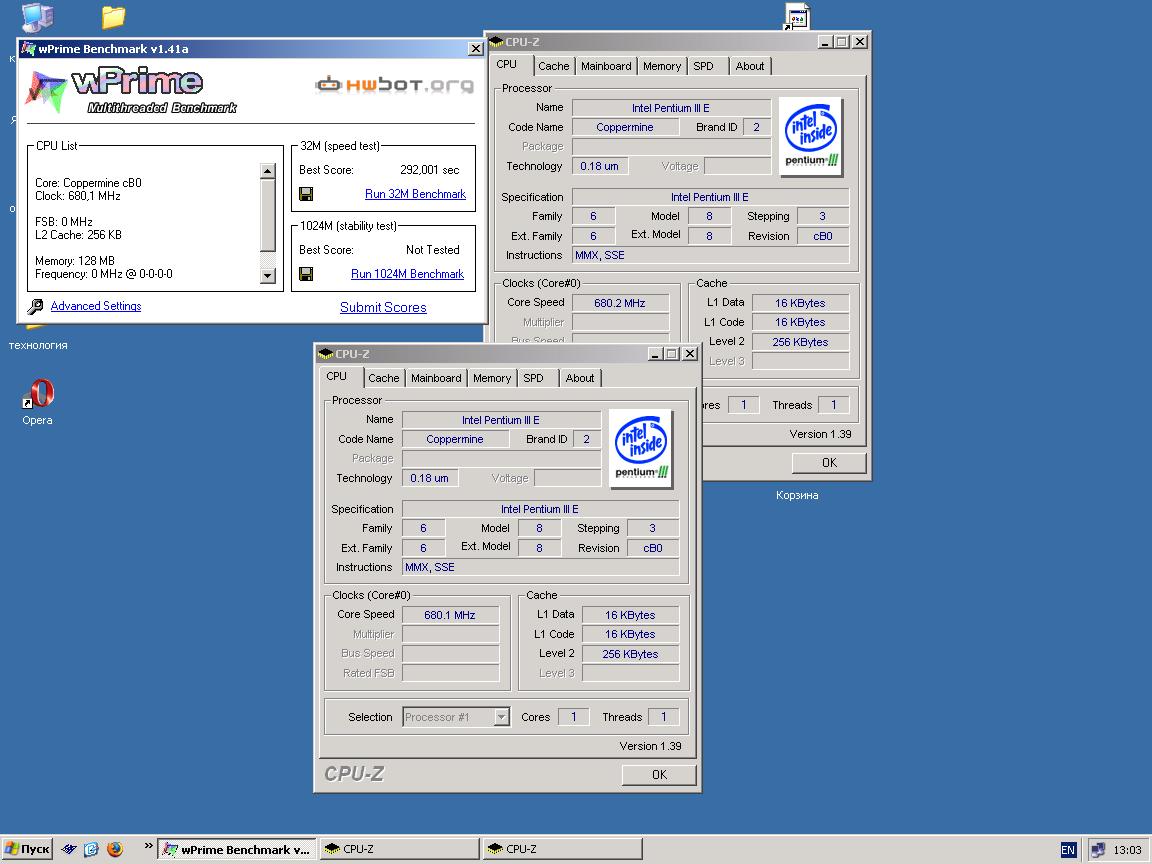This screenshot has height=864, width=1152.
Task: Open the About tab in the front CPU-Z window
Action: 580,378
